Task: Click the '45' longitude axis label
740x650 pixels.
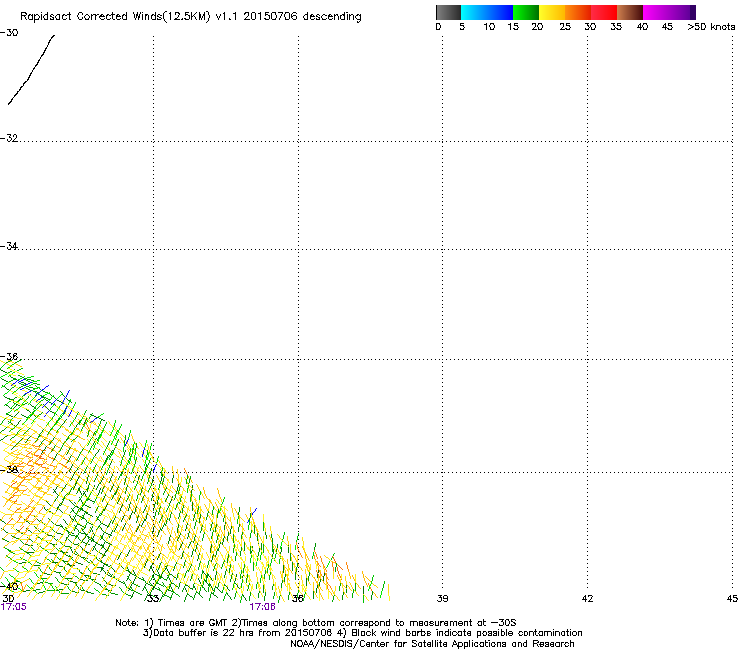Action: (732, 599)
